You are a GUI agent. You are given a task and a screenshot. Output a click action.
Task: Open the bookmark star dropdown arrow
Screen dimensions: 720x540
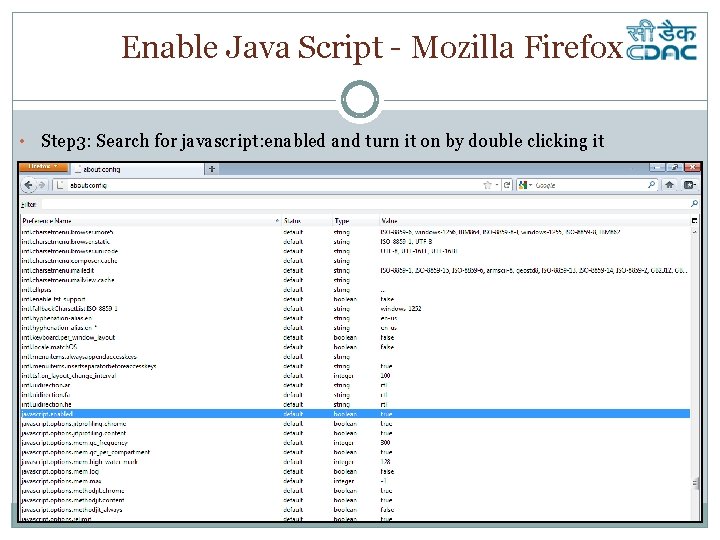click(x=497, y=185)
